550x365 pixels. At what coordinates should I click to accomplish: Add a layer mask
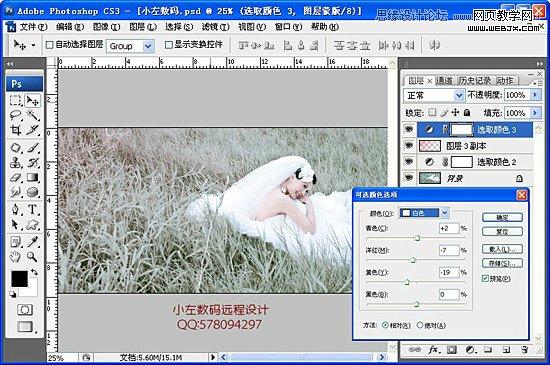point(452,350)
